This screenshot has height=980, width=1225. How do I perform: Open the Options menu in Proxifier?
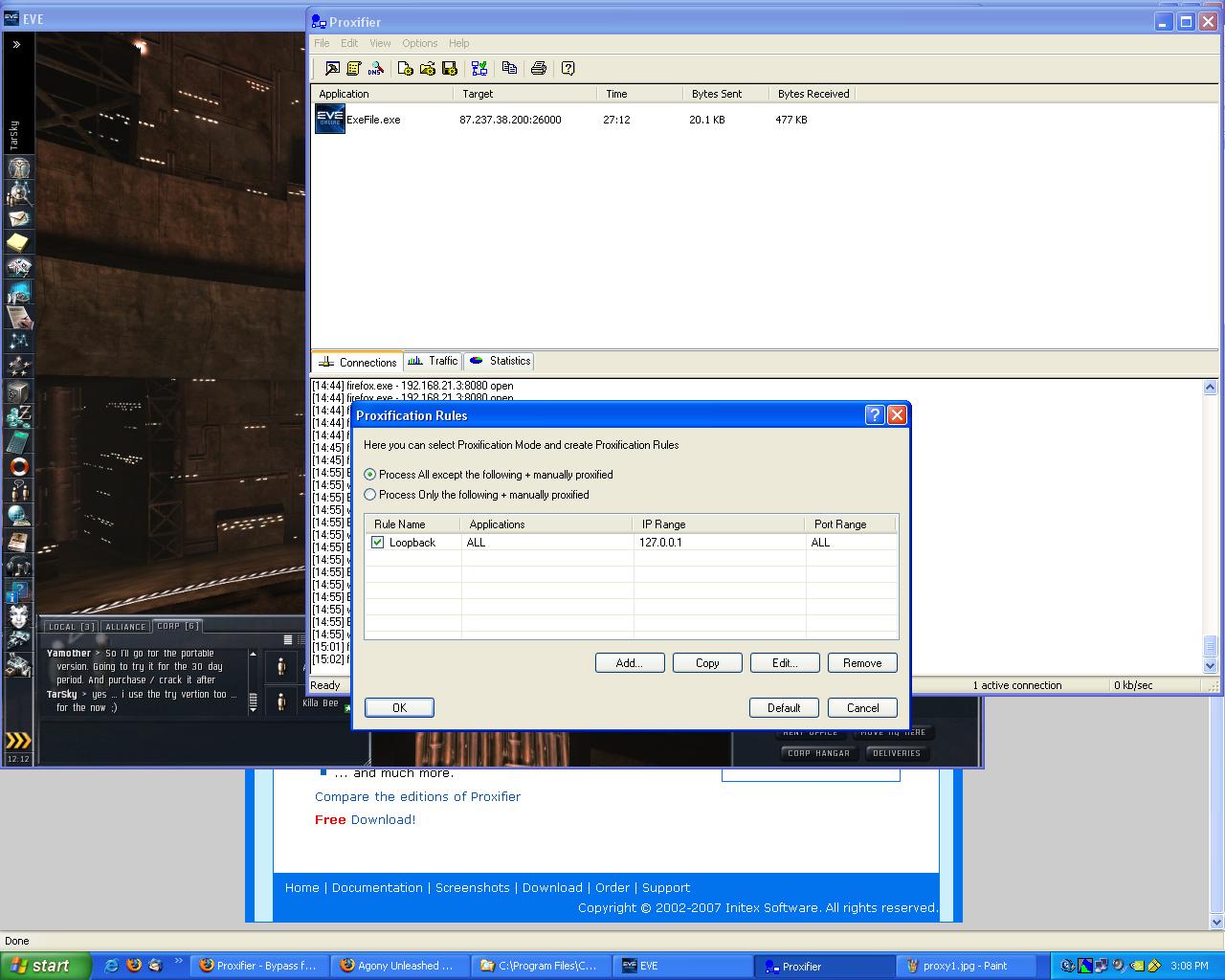tap(419, 43)
